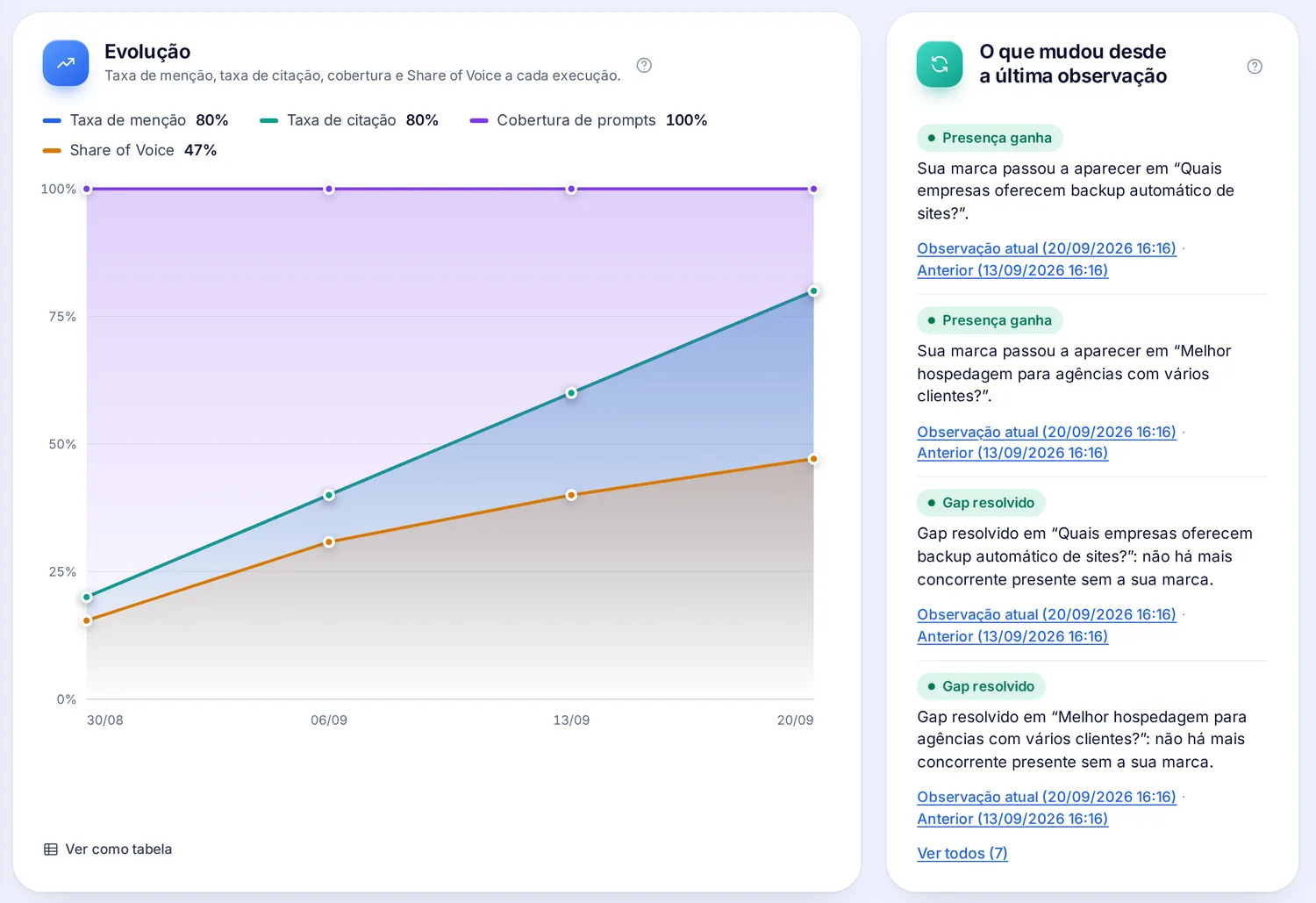Open Anterior link under agências gap resolvido
This screenshot has height=903, width=1316.
coord(1012,819)
